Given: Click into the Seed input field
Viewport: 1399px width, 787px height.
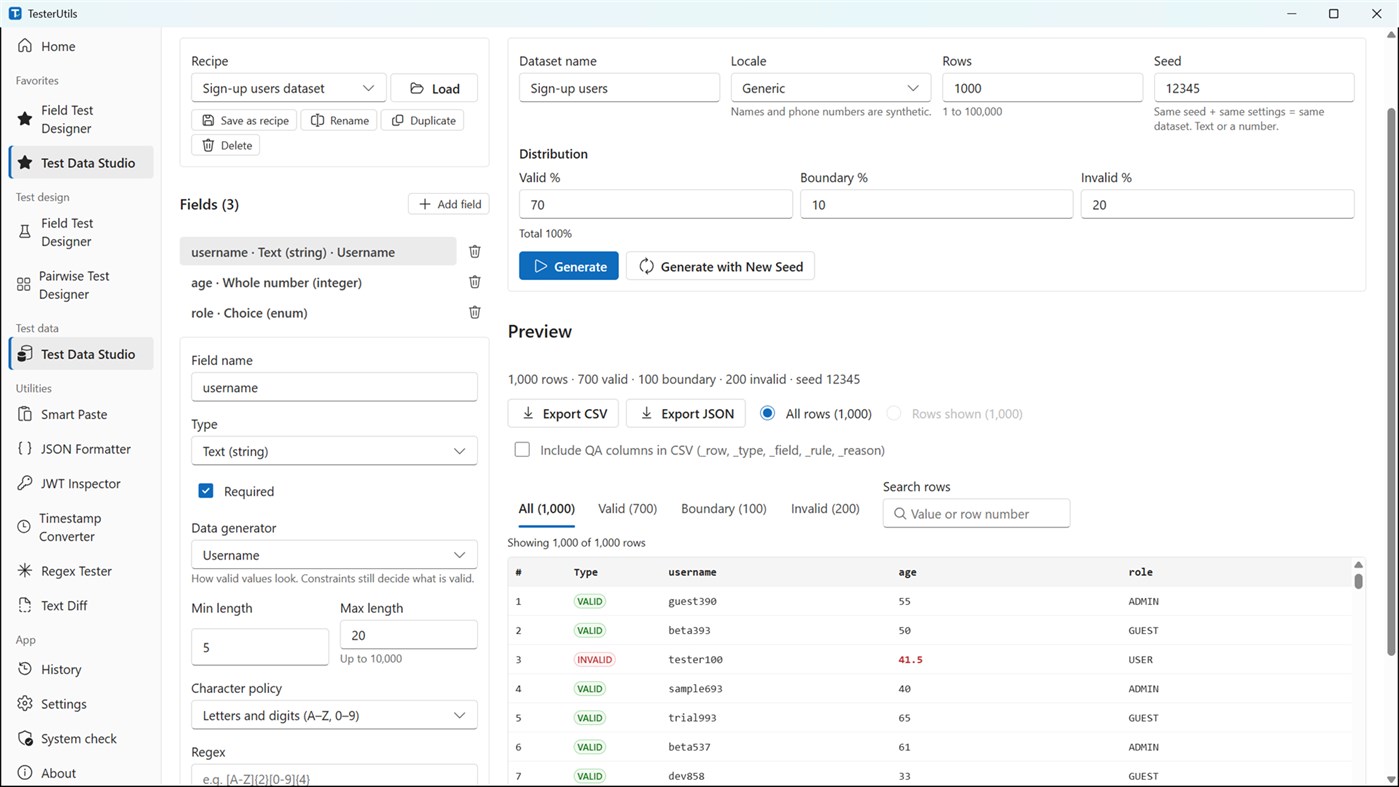Looking at the screenshot, I should pyautogui.click(x=1254, y=88).
